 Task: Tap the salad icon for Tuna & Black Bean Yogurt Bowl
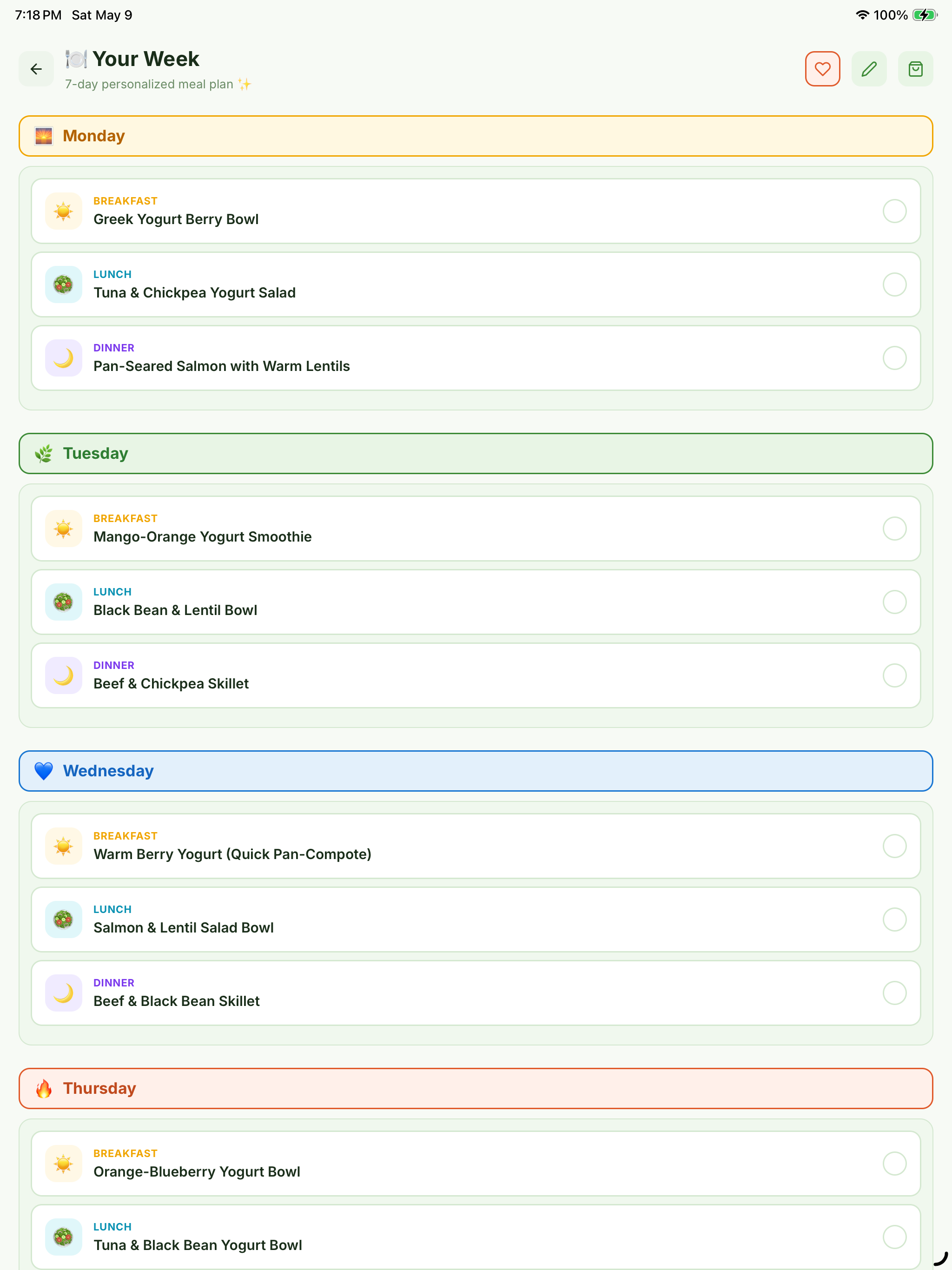click(64, 1237)
